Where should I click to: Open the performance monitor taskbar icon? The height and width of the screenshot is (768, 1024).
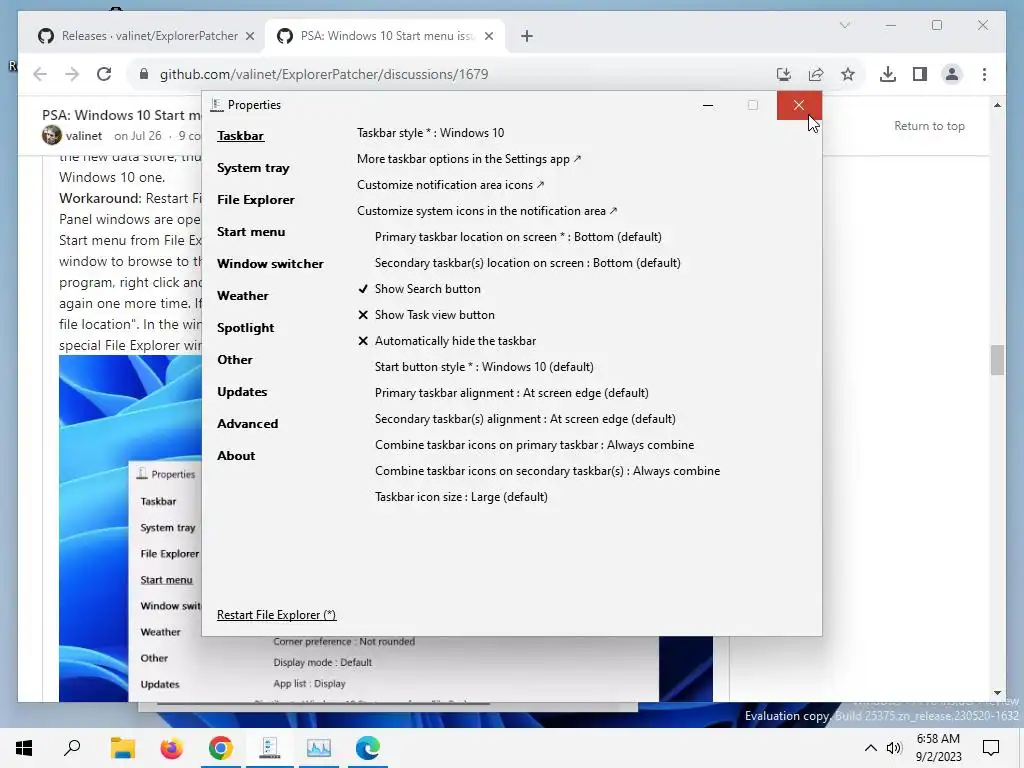319,748
